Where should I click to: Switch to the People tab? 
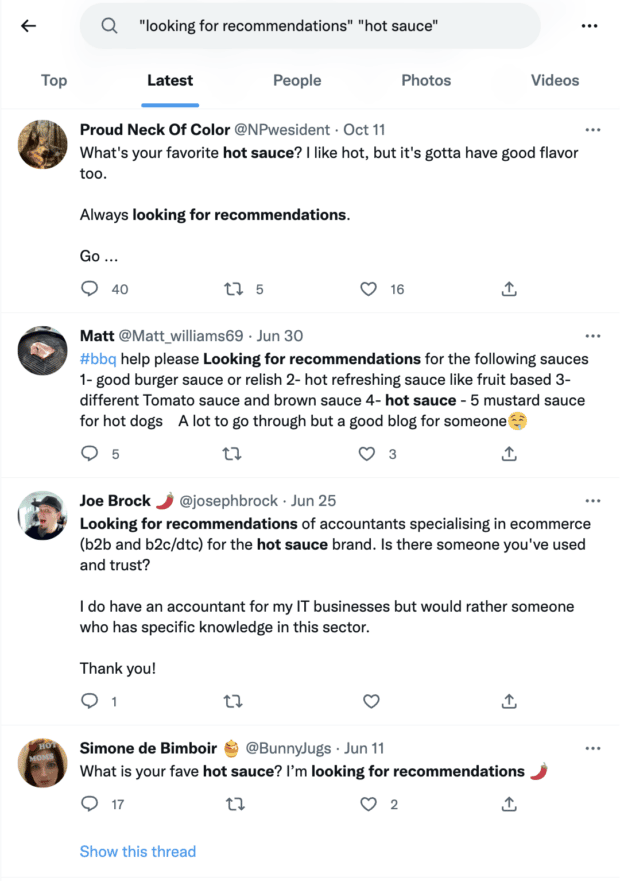(x=297, y=81)
